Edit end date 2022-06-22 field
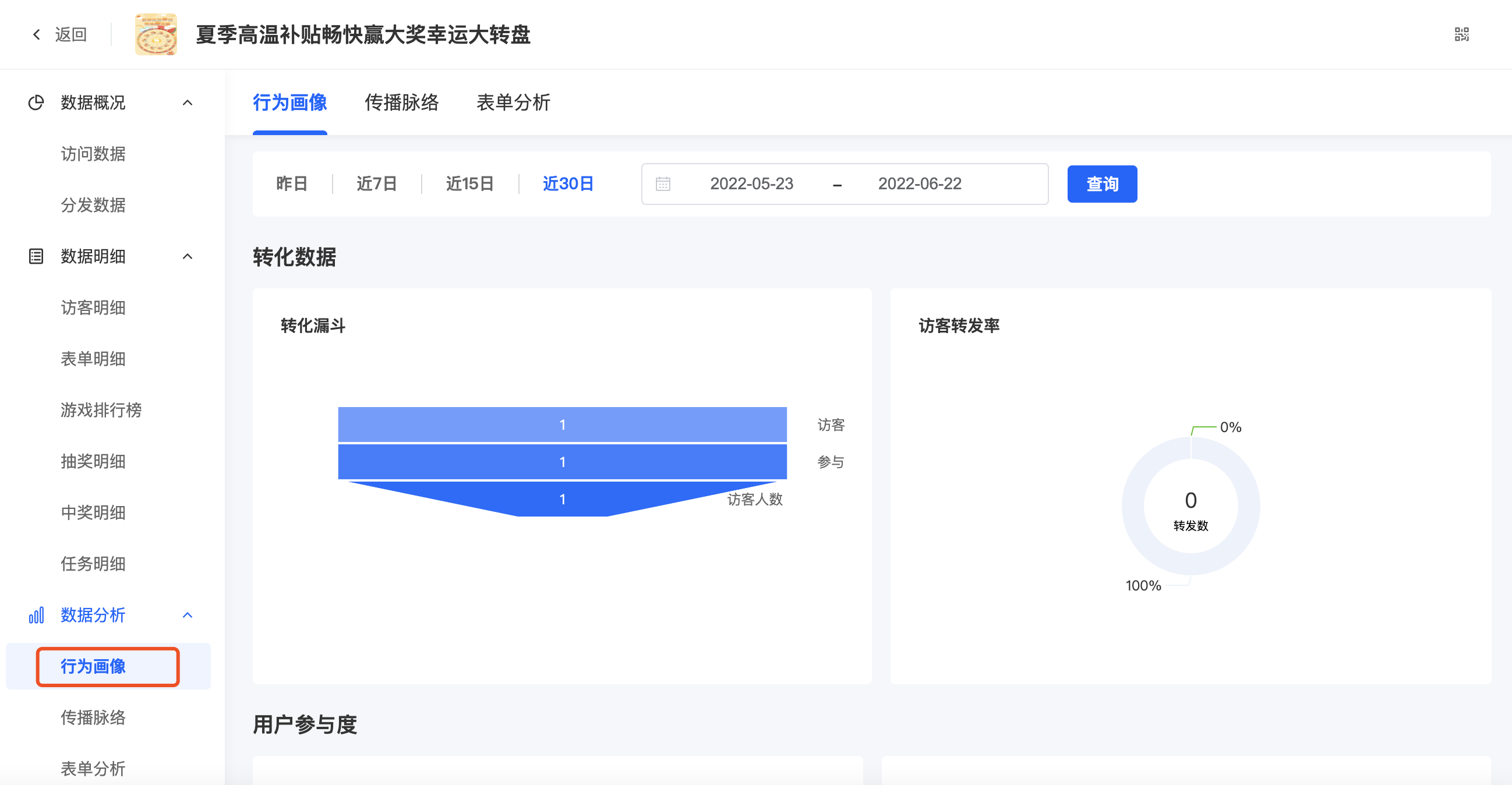The height and width of the screenshot is (785, 1512). point(920,183)
